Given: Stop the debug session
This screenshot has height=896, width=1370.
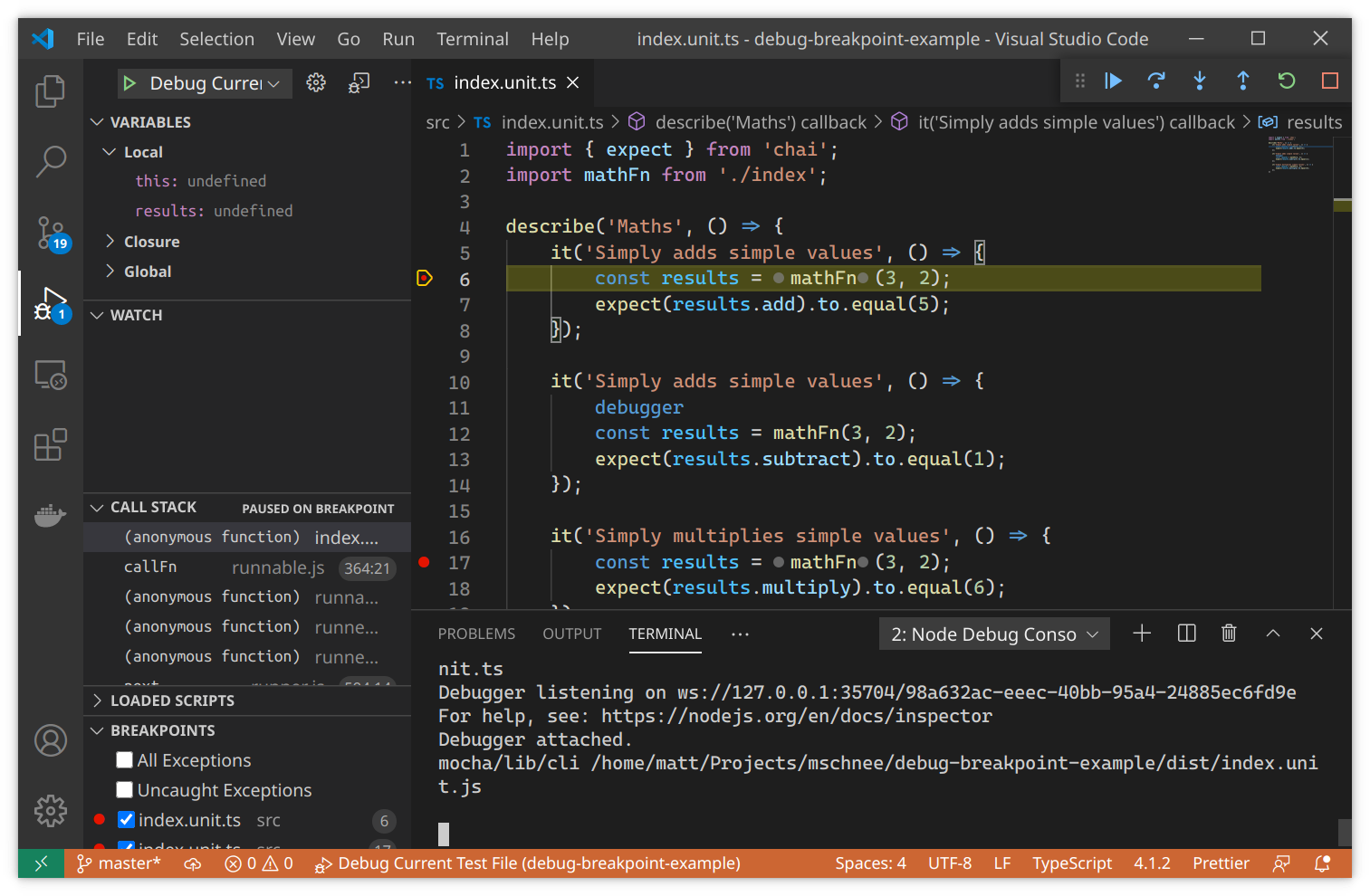Looking at the screenshot, I should (x=1330, y=81).
